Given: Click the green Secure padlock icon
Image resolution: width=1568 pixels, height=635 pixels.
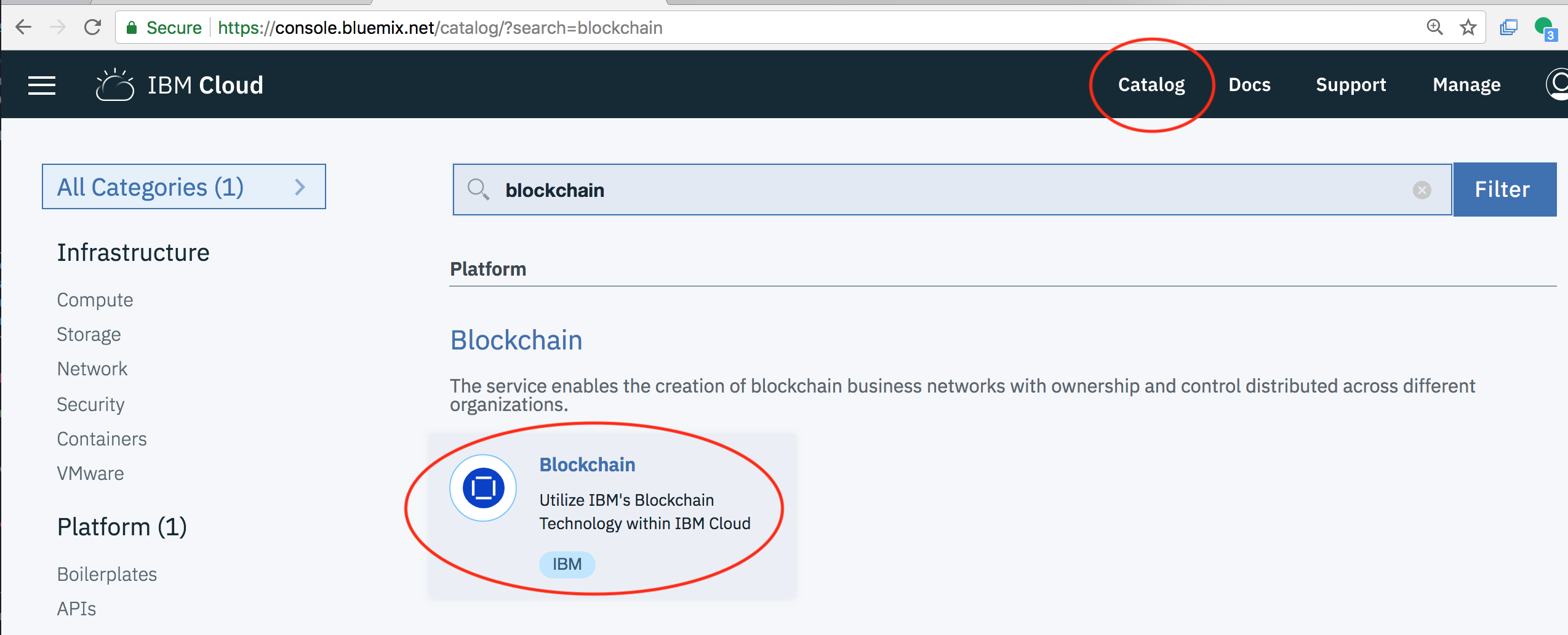Looking at the screenshot, I should tap(131, 28).
